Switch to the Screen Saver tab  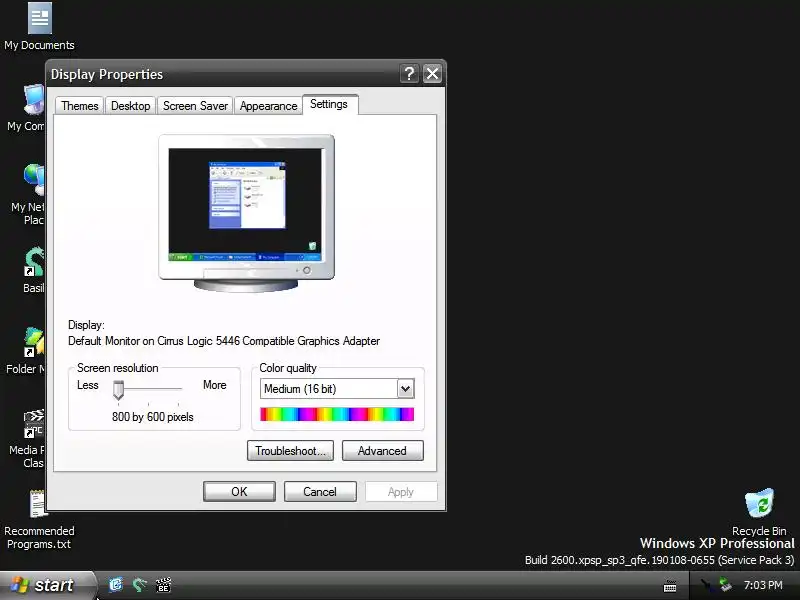pyautogui.click(x=195, y=106)
